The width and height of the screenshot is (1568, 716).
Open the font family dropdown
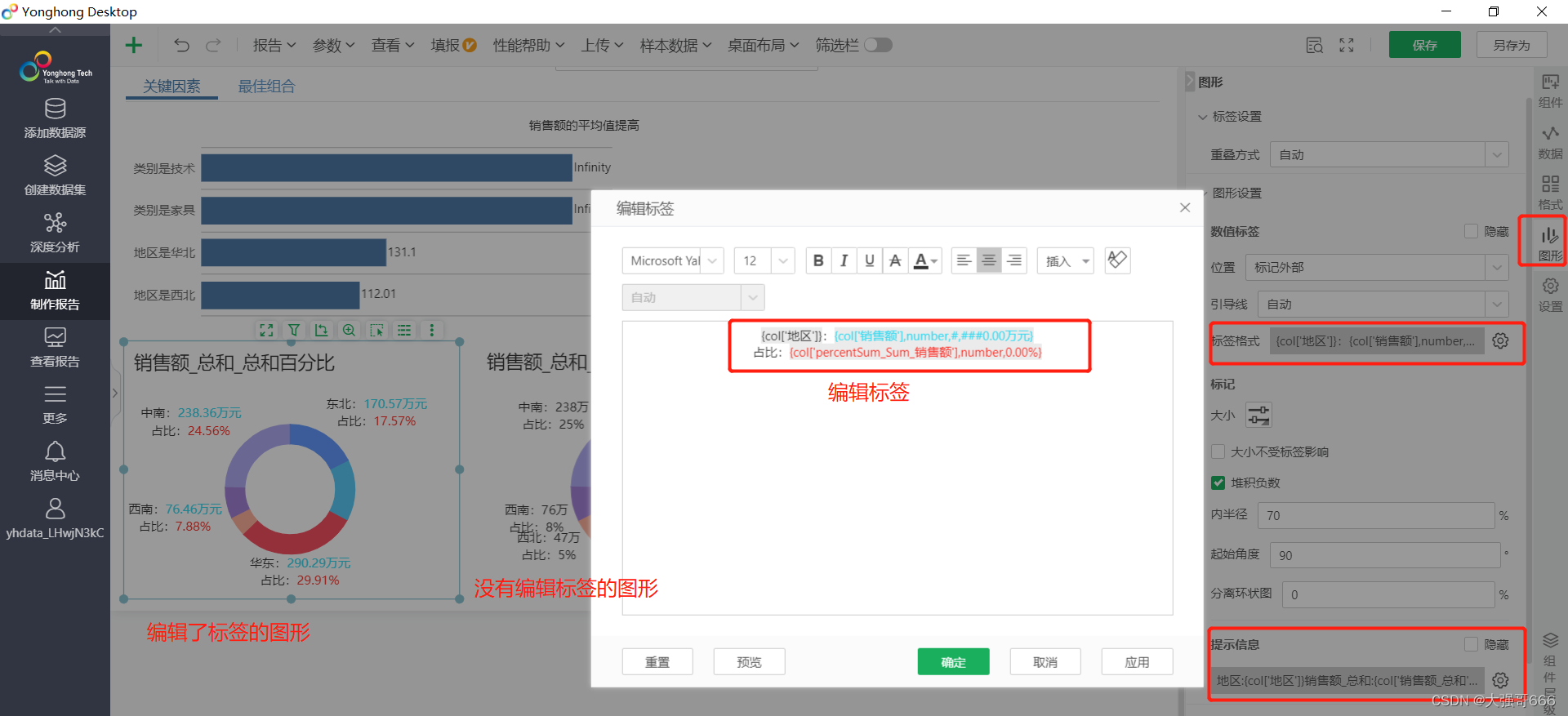coord(673,260)
